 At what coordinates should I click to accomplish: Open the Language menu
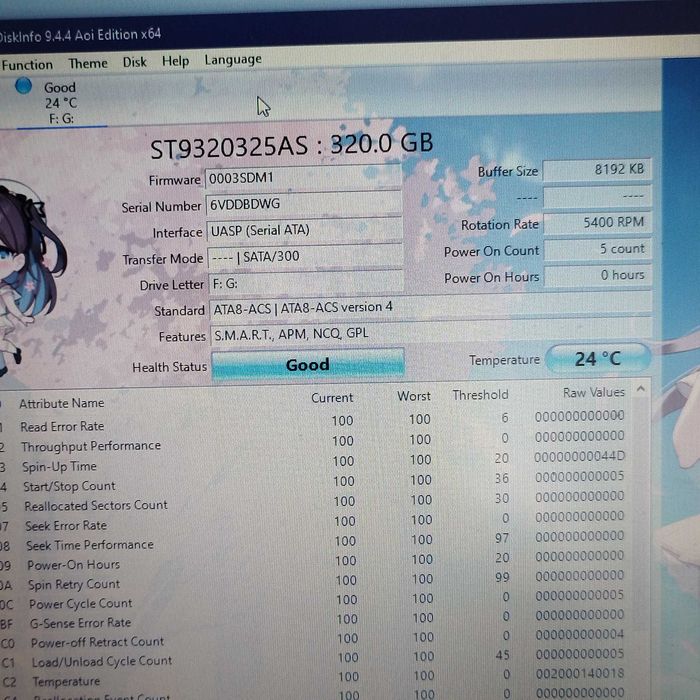[x=233, y=60]
